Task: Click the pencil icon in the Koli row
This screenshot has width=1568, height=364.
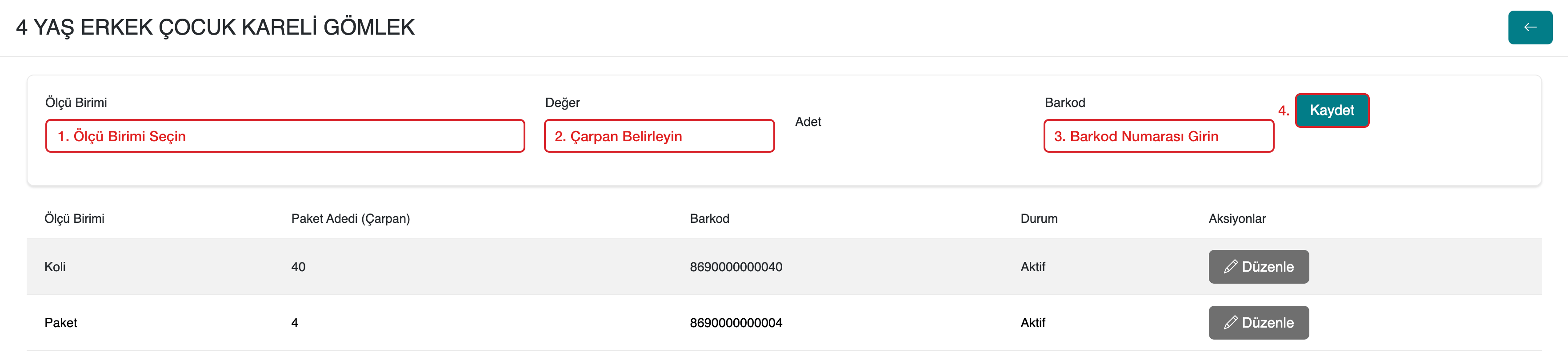Action: coord(1230,267)
